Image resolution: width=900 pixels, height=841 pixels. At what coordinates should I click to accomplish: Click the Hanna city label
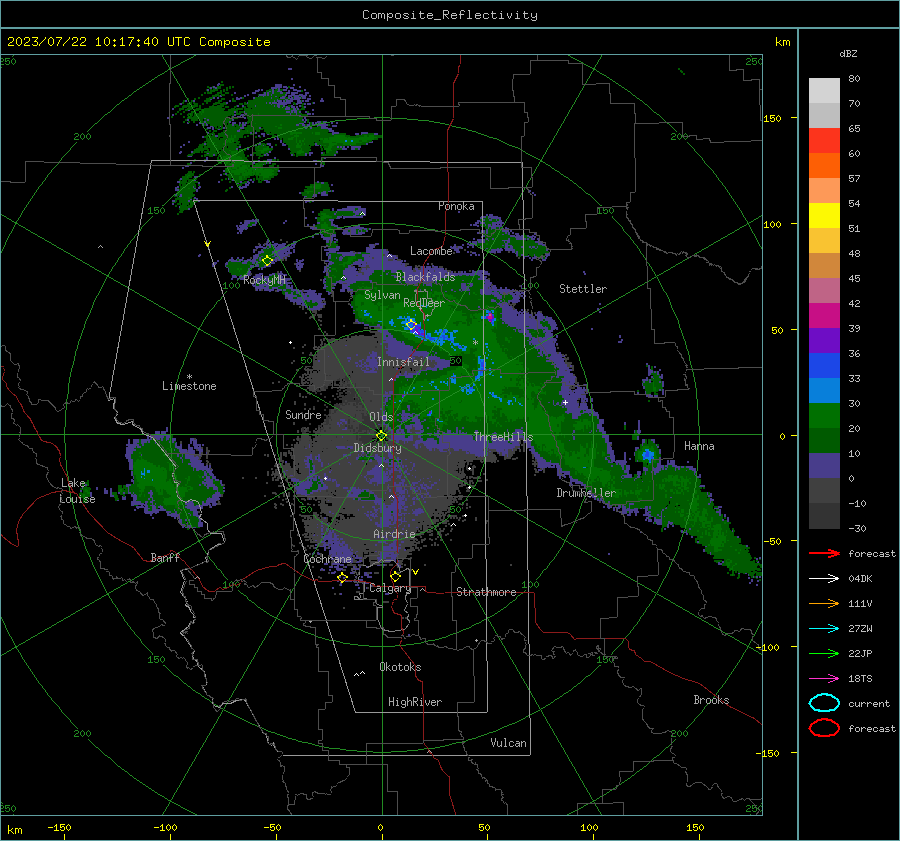point(699,446)
